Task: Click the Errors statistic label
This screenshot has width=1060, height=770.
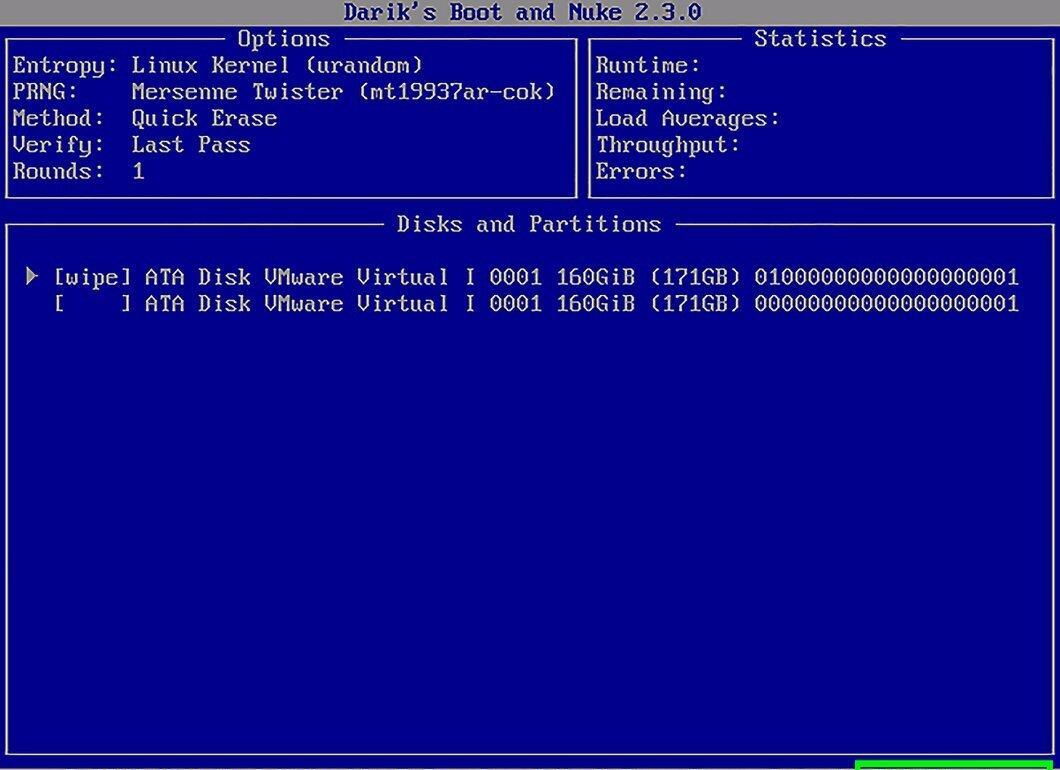Action: (641, 171)
